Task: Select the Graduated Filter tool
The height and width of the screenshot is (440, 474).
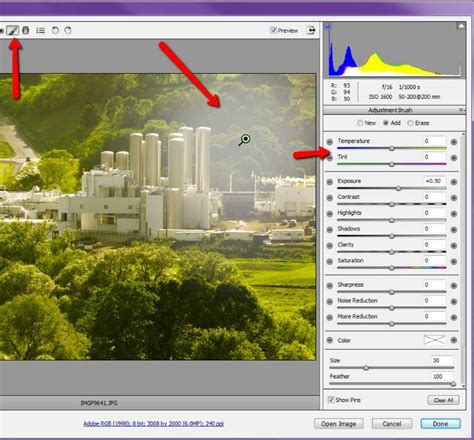Action: pyautogui.click(x=25, y=30)
